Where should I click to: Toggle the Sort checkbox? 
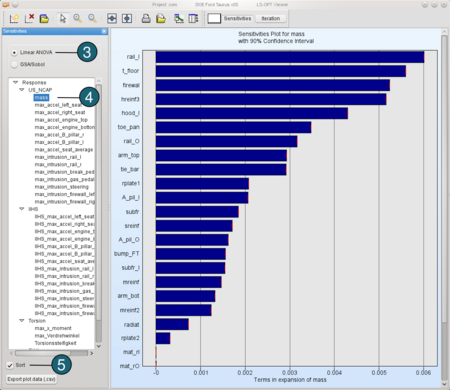point(10,365)
